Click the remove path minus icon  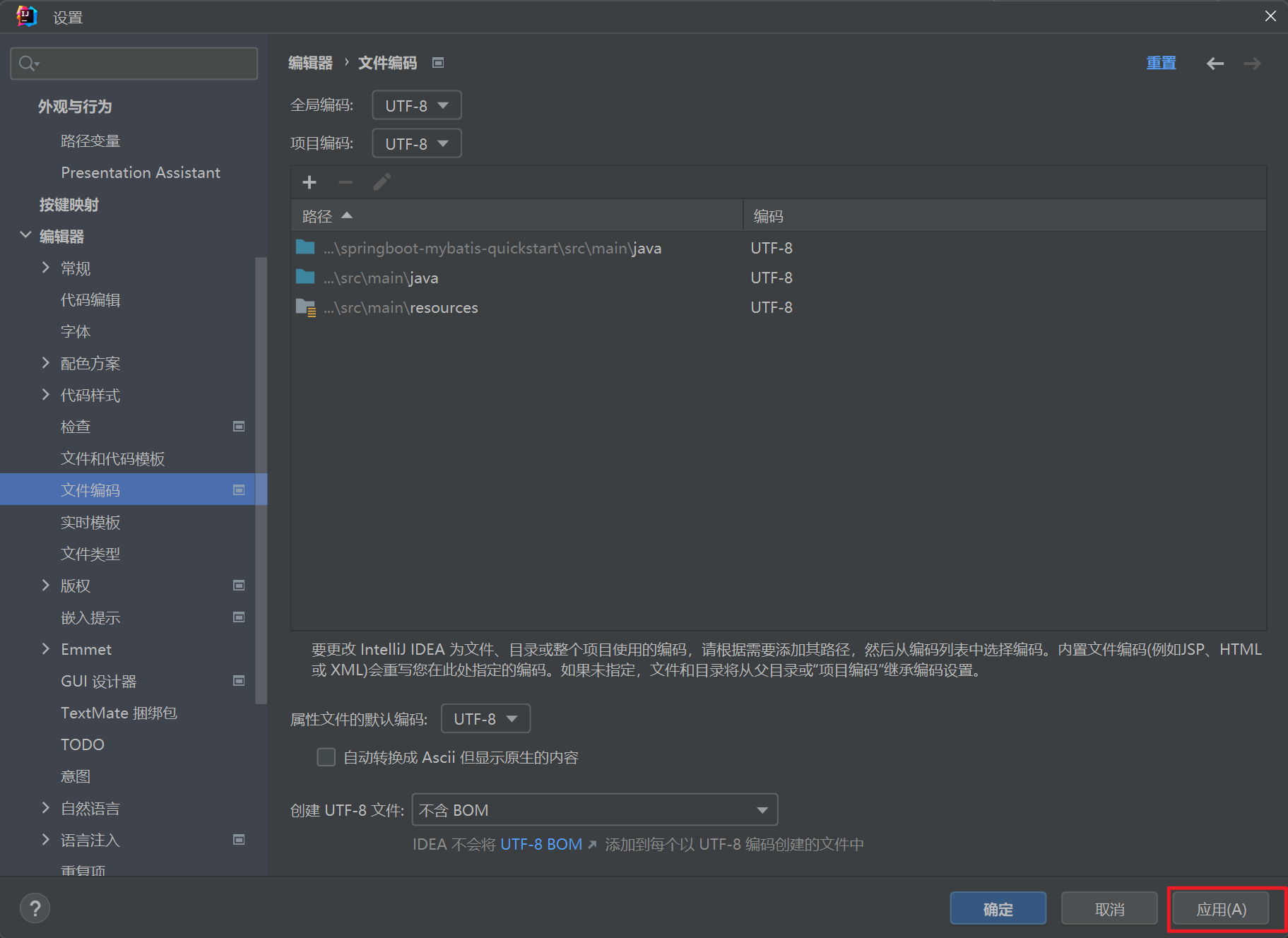coord(345,182)
